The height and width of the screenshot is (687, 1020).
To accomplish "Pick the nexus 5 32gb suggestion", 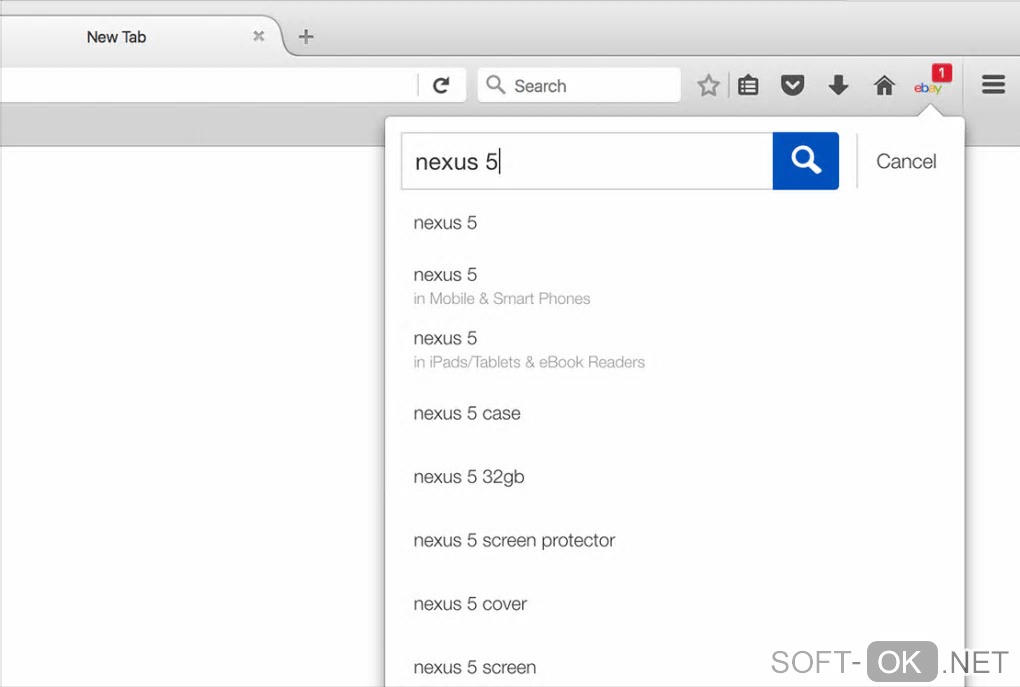I will (x=469, y=477).
